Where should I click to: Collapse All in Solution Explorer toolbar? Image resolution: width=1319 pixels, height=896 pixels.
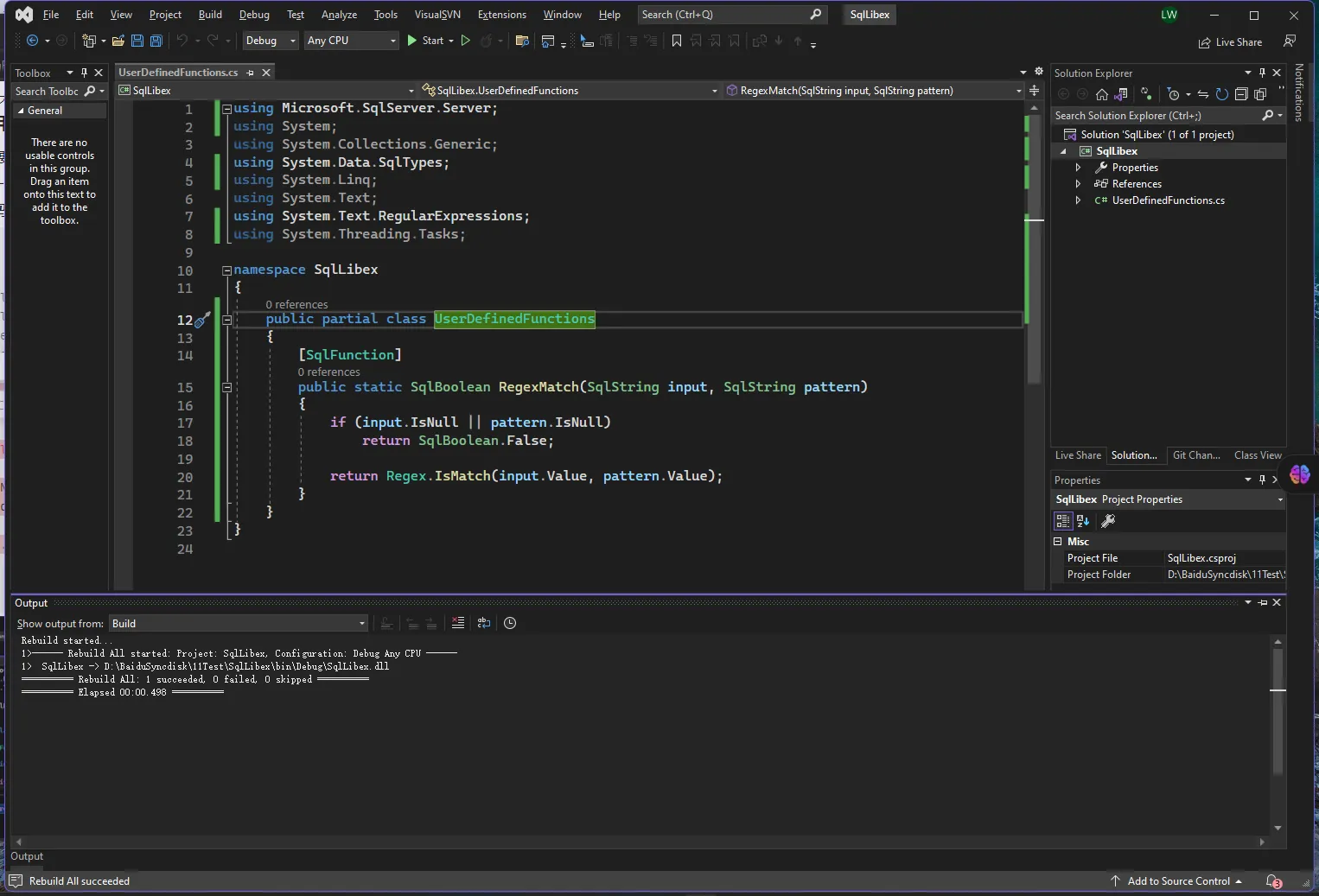click(x=1241, y=94)
